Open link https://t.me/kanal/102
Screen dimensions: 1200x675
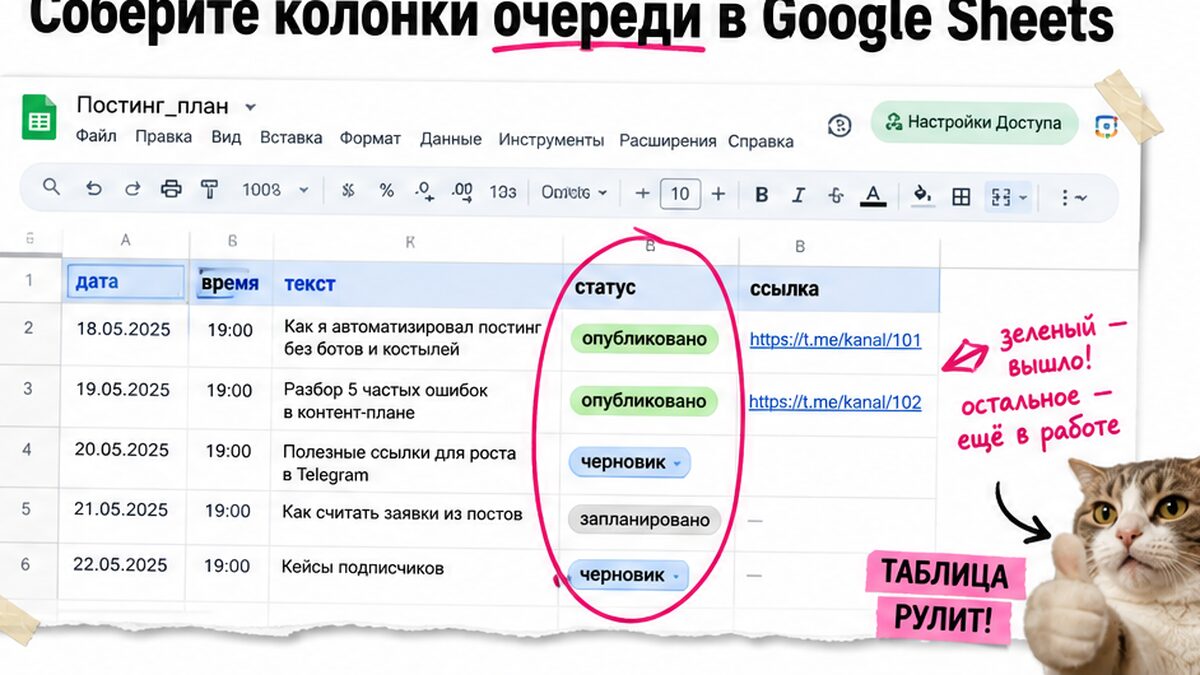click(x=835, y=402)
